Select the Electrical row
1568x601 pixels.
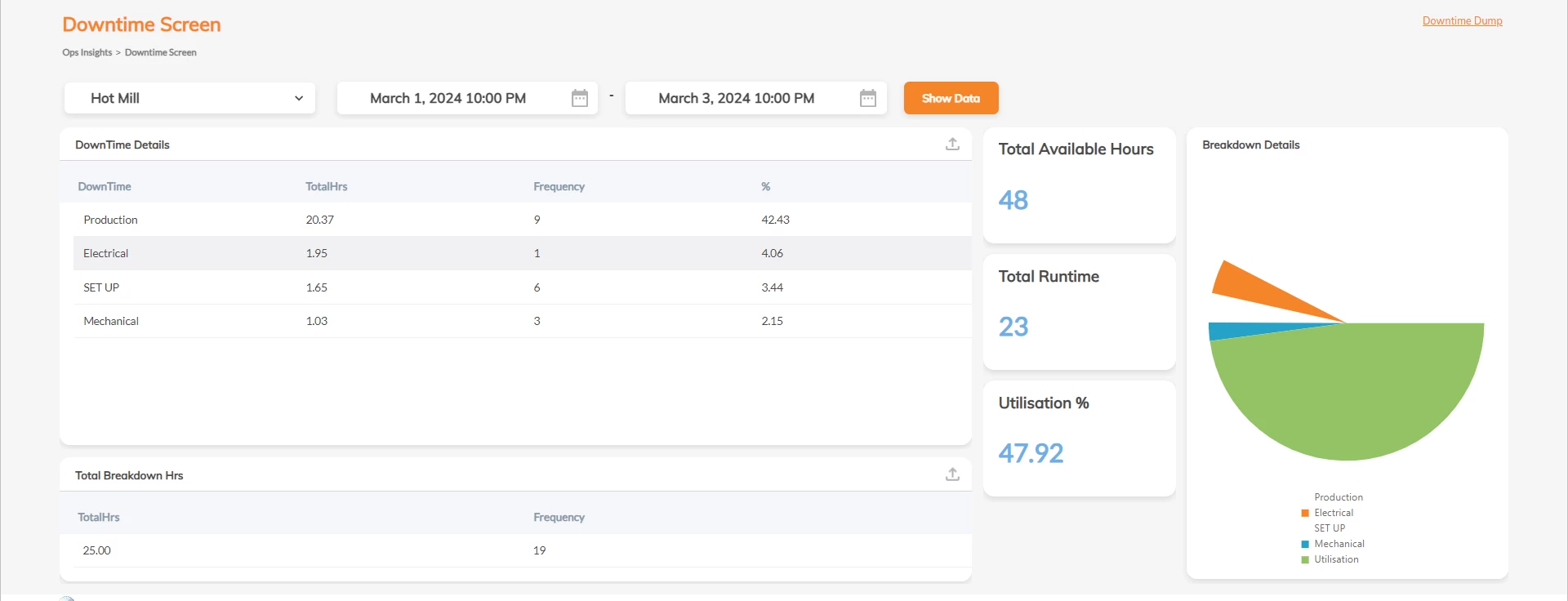coord(523,253)
